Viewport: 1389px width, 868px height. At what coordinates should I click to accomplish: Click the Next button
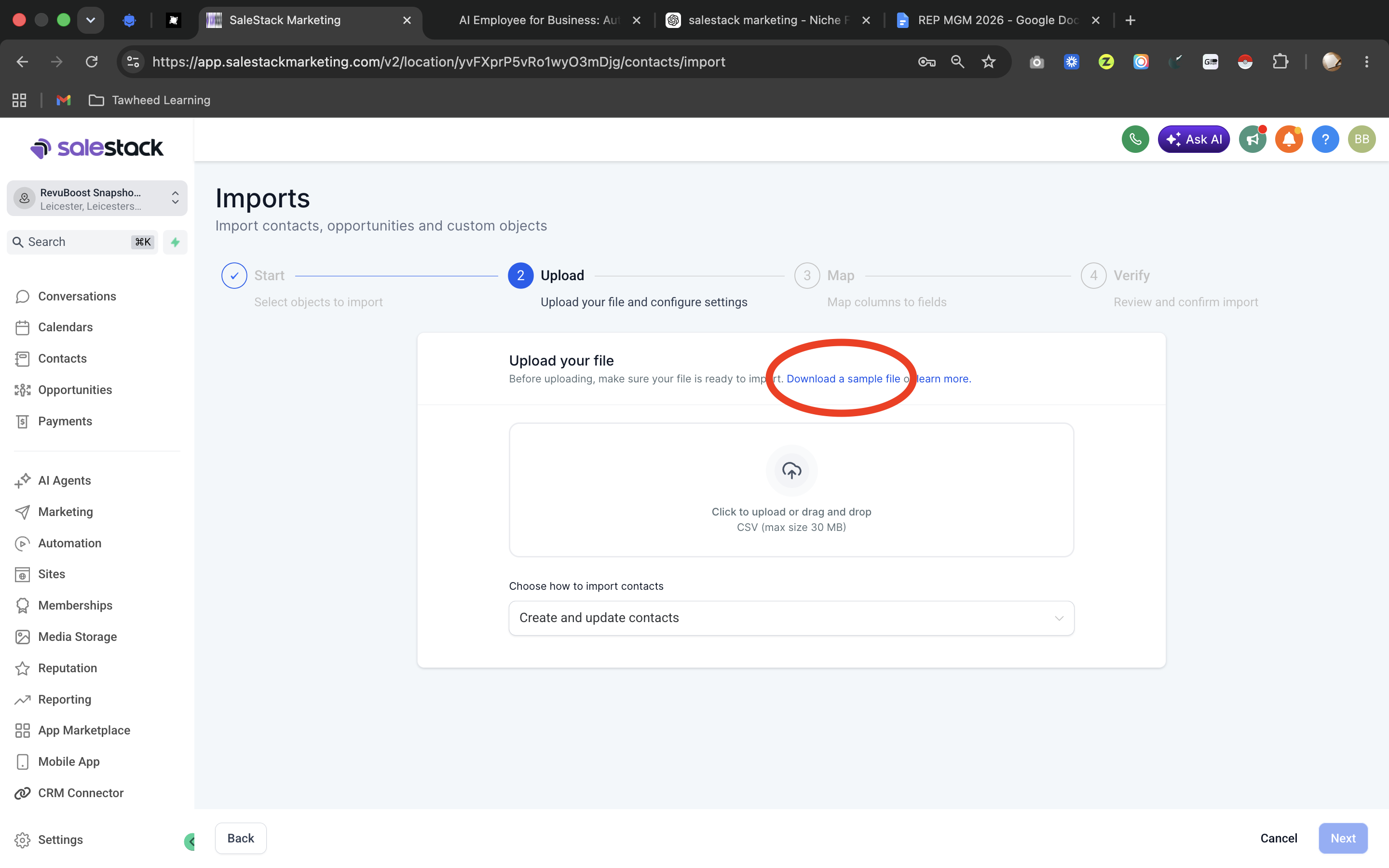coord(1343,839)
